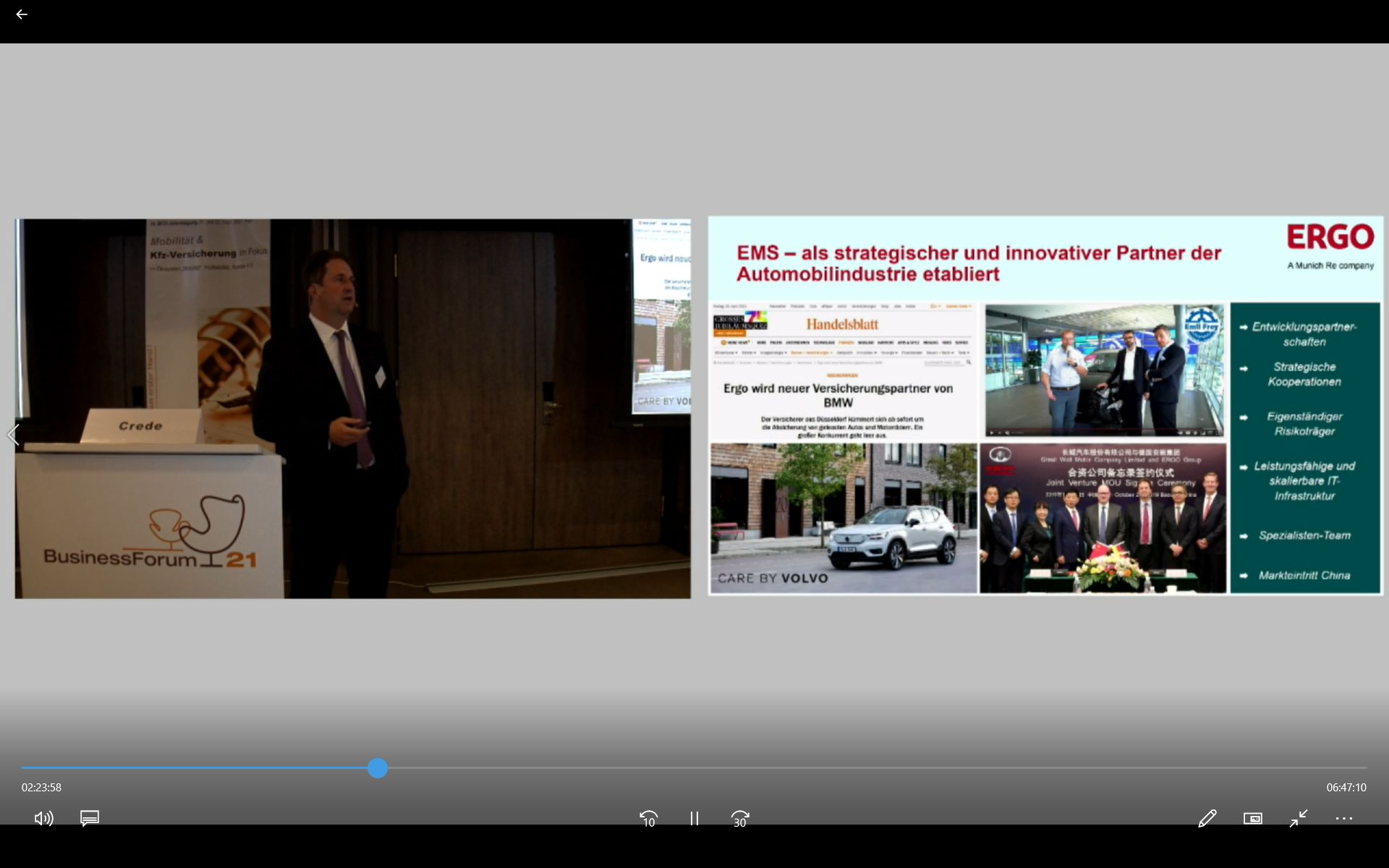The height and width of the screenshot is (868, 1389).
Task: Click the ERGO logo on the slide
Action: click(1330, 237)
